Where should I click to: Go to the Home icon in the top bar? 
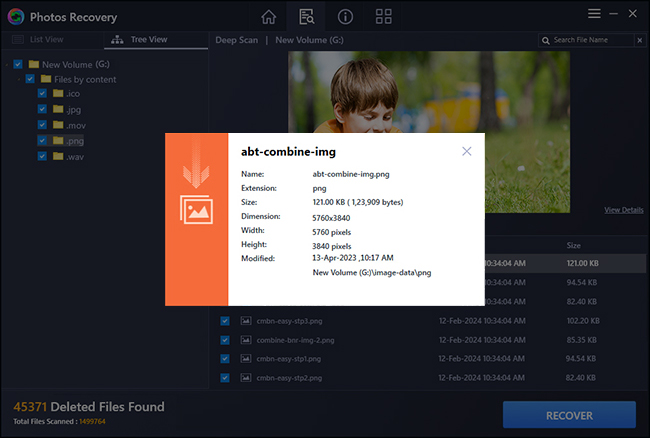pos(268,17)
